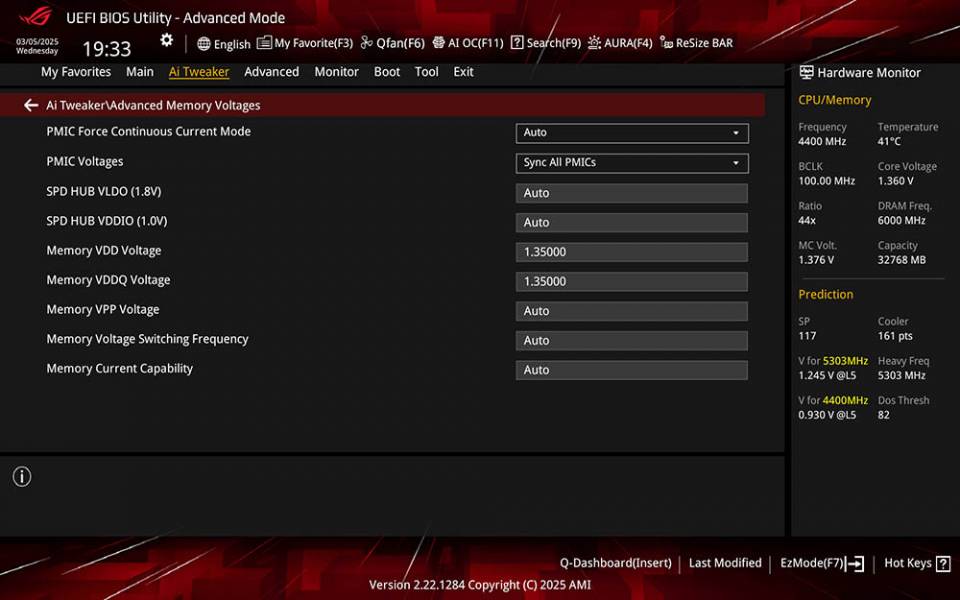This screenshot has height=600, width=960.
Task: Open the Tool tab
Action: 427,72
